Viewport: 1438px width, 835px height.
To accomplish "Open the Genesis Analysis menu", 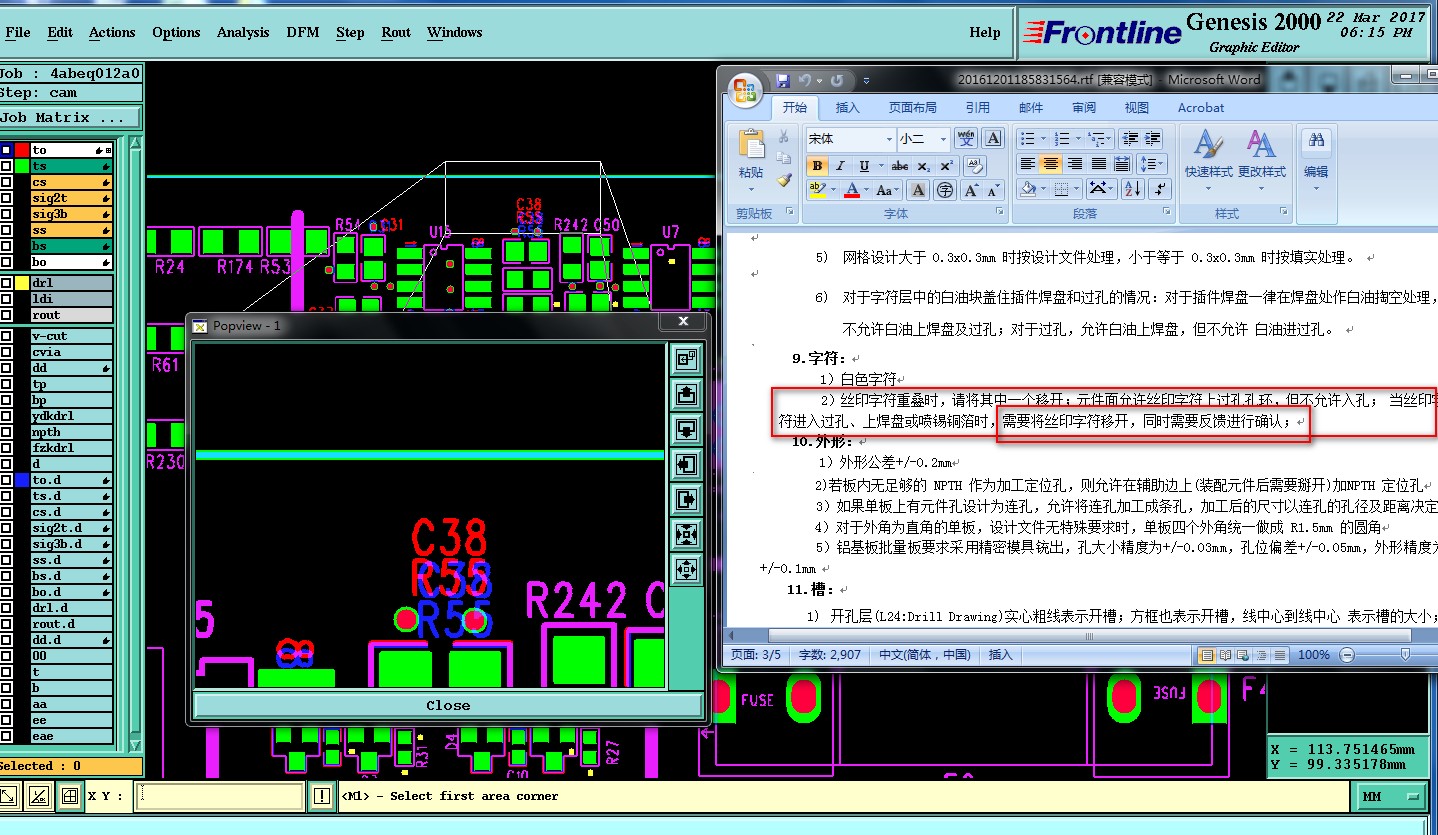I will (242, 32).
